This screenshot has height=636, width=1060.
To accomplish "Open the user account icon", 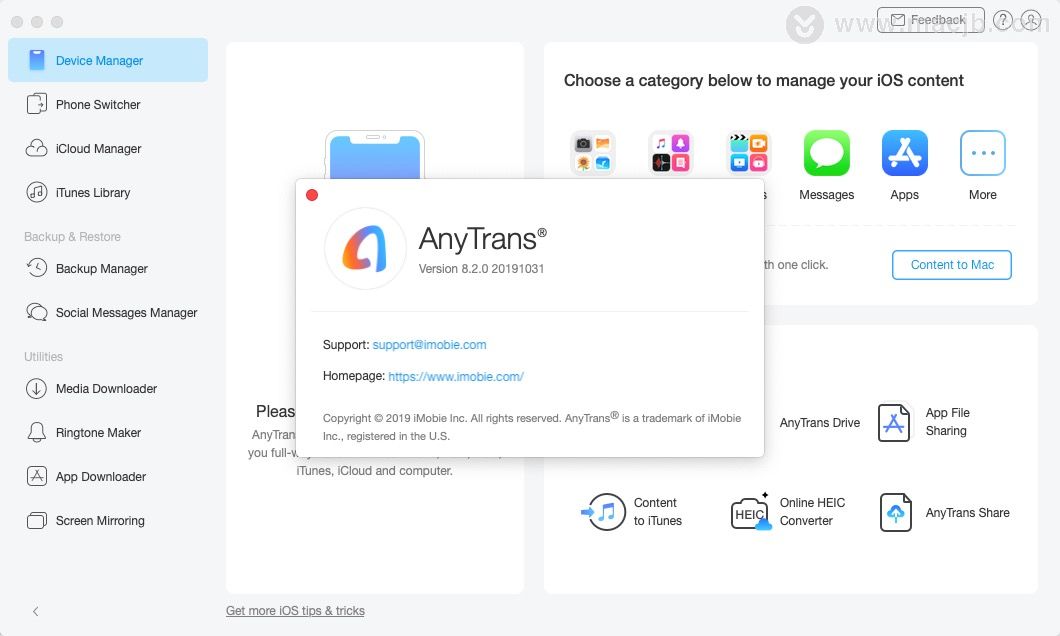I will 1031,20.
